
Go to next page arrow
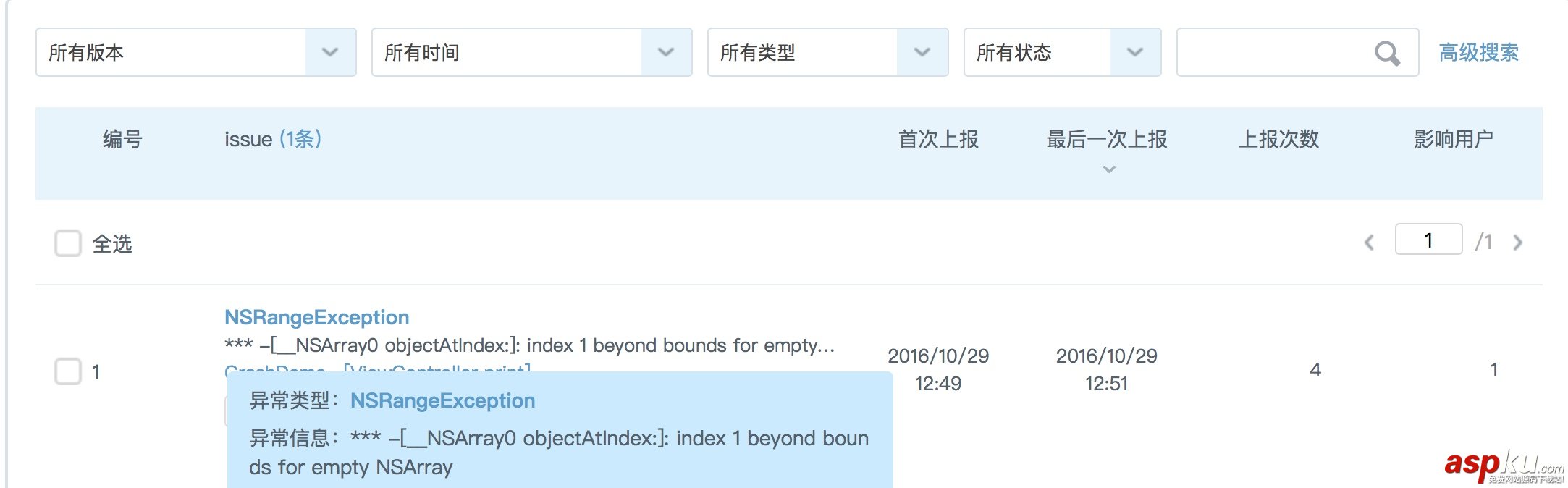(x=1518, y=243)
